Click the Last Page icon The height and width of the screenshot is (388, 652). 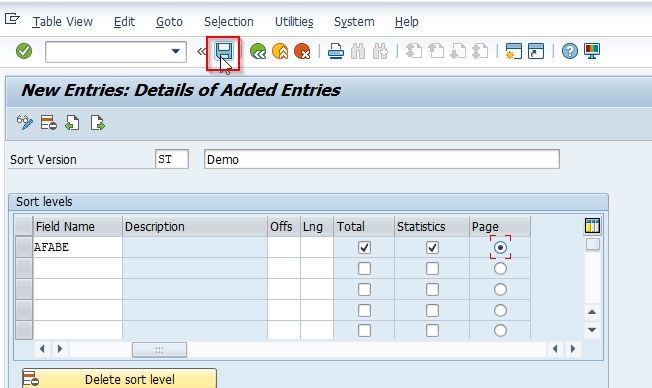[x=480, y=52]
